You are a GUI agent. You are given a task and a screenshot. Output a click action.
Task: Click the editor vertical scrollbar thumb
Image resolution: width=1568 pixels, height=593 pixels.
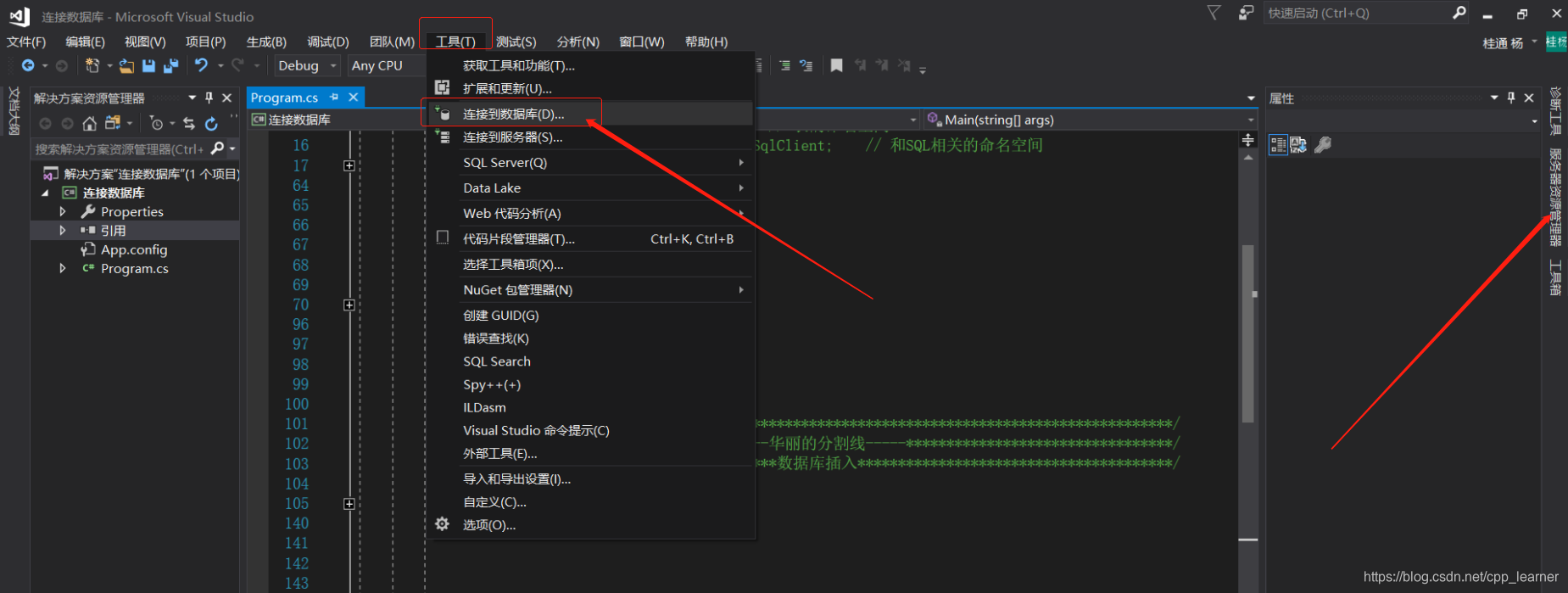coord(1247,333)
